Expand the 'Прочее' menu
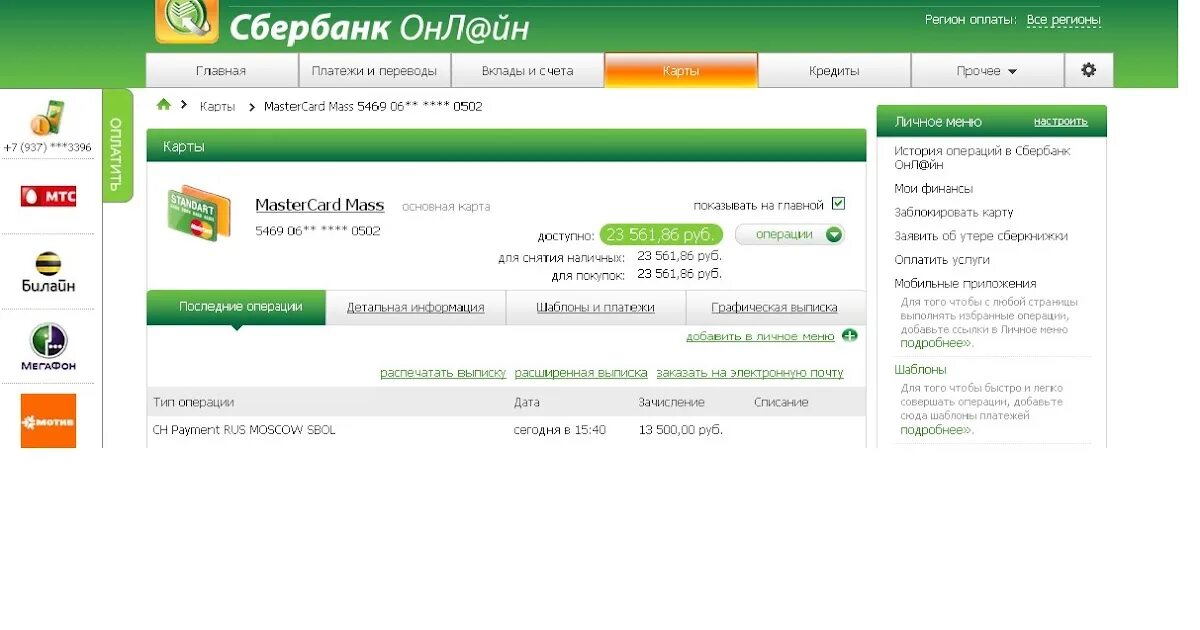The image size is (1200, 630). pos(987,71)
